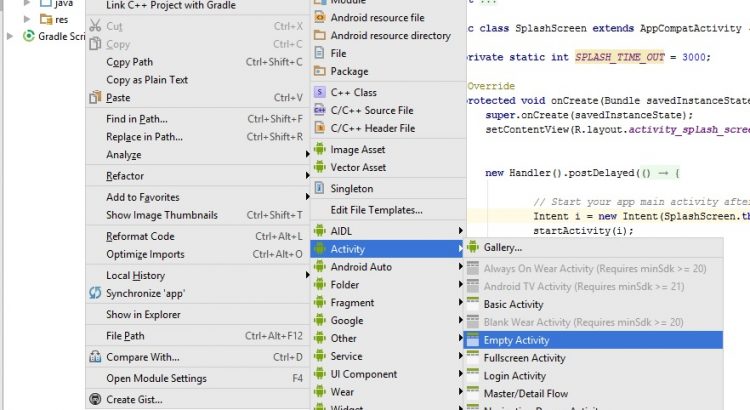
Task: Choose Open Module Settings
Action: [156, 378]
